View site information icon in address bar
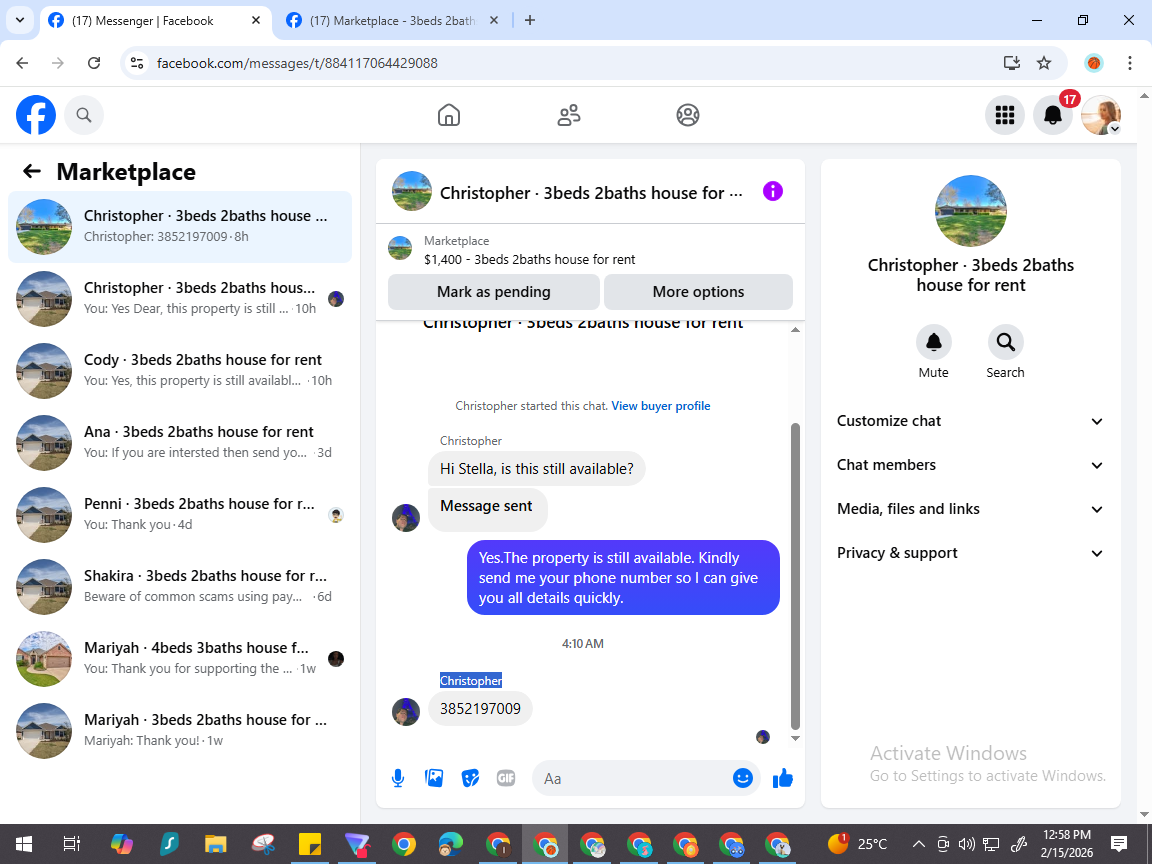 click(x=137, y=63)
